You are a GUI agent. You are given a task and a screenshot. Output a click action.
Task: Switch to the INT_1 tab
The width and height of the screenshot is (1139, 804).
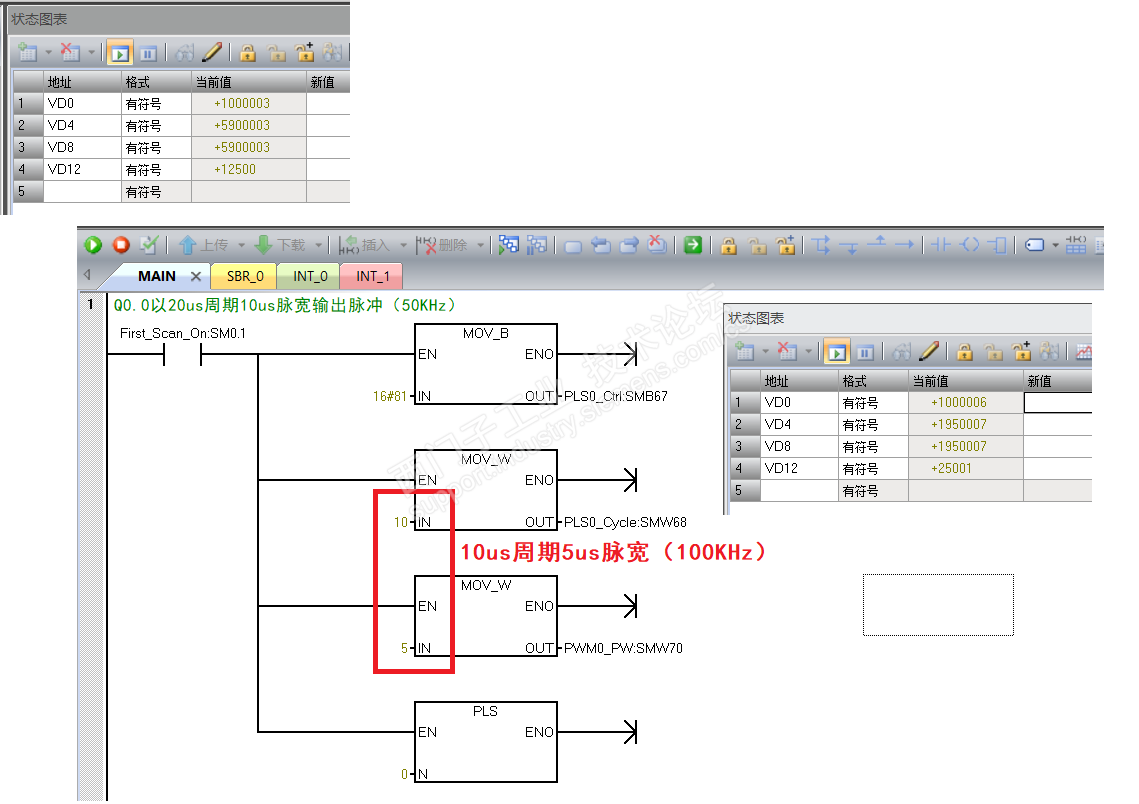pyautogui.click(x=373, y=277)
